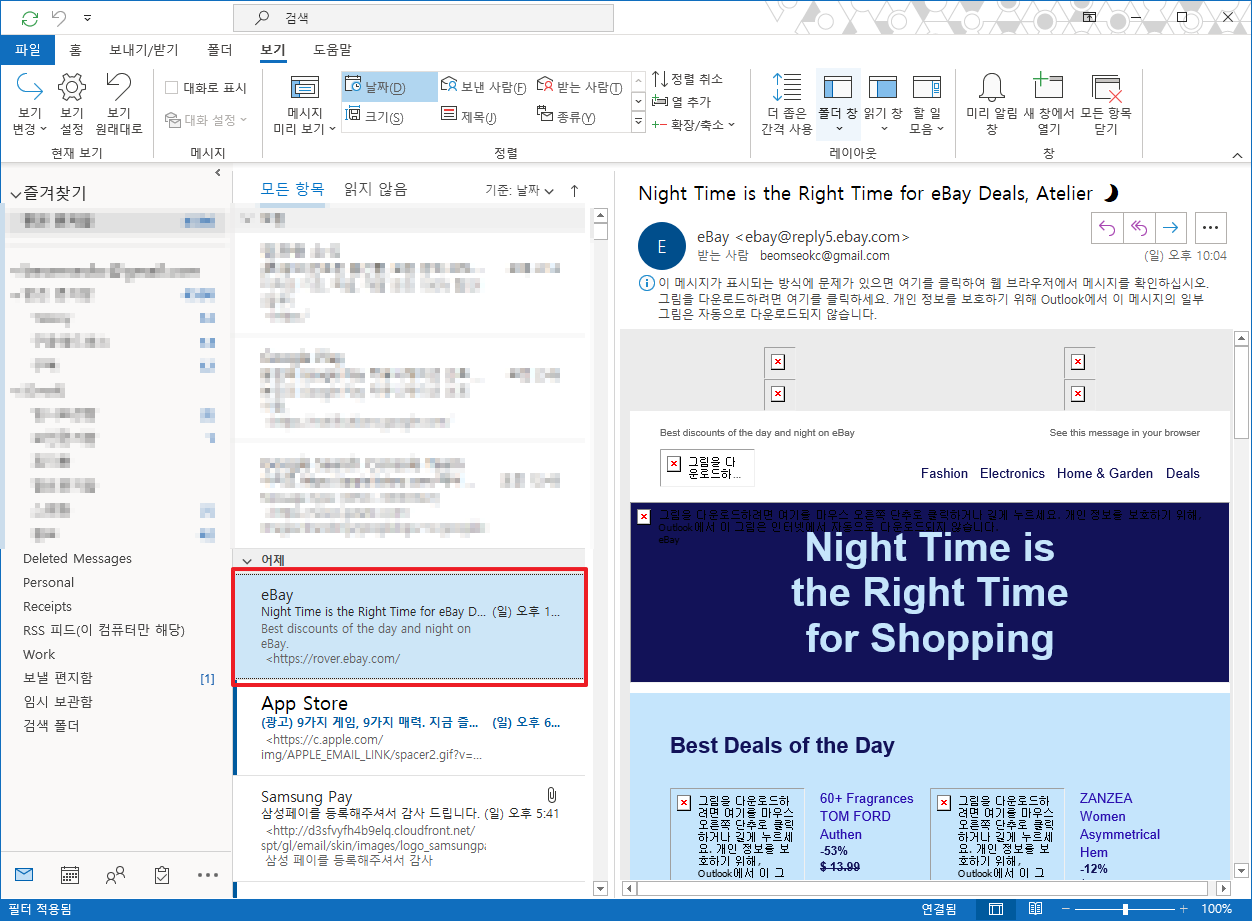Open 확장/축소 (Expand/Collapse) dropdown

[x=693, y=125]
